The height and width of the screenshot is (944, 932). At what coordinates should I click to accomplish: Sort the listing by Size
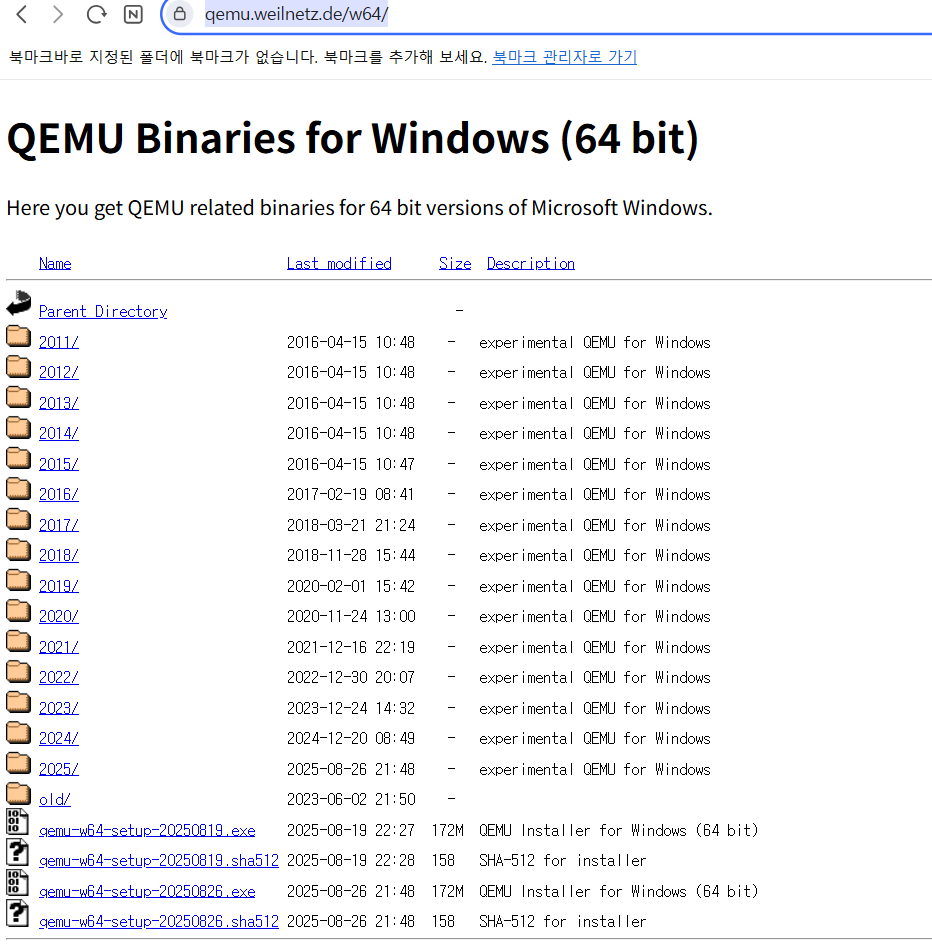pos(455,263)
